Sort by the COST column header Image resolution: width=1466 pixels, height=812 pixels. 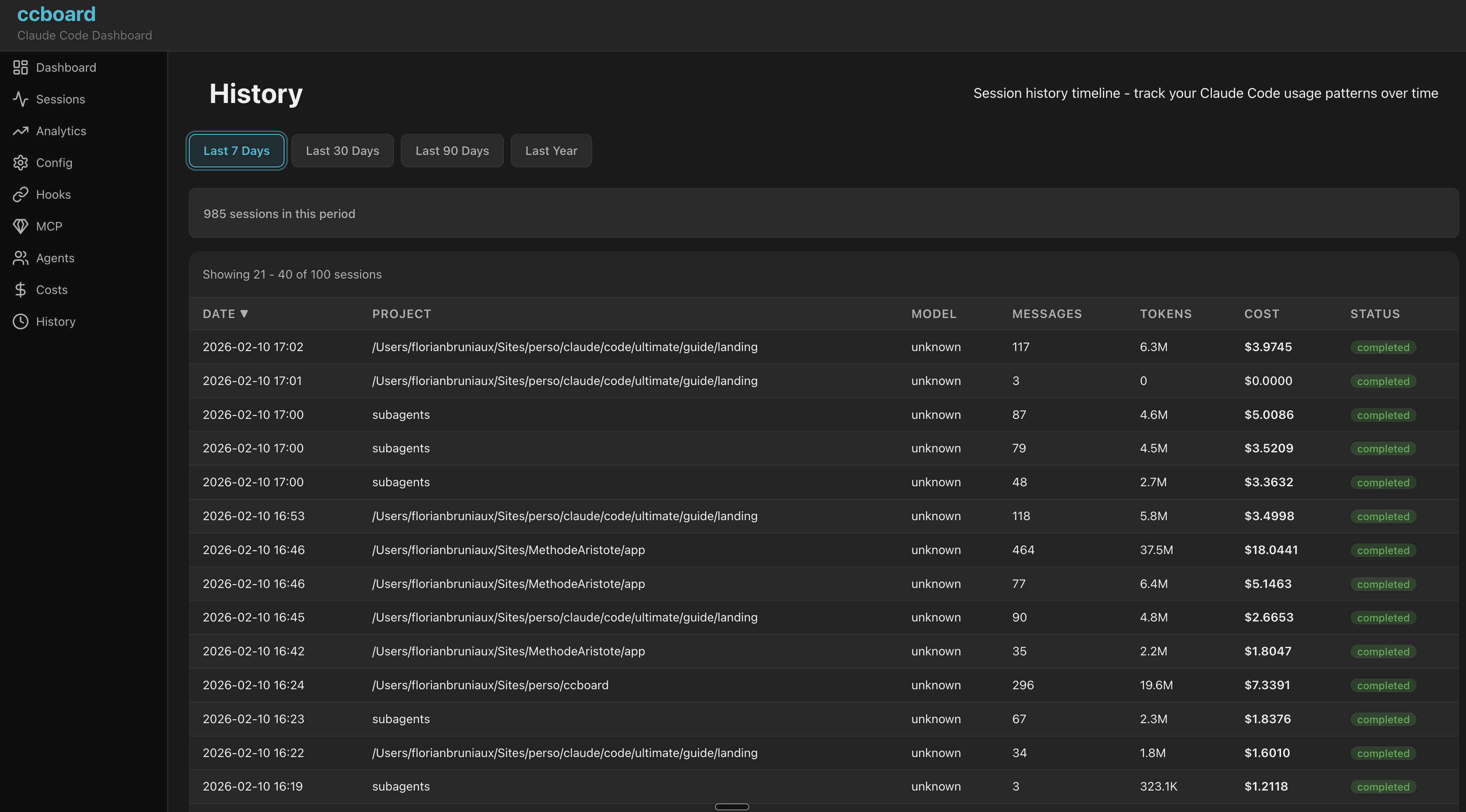(x=1262, y=314)
